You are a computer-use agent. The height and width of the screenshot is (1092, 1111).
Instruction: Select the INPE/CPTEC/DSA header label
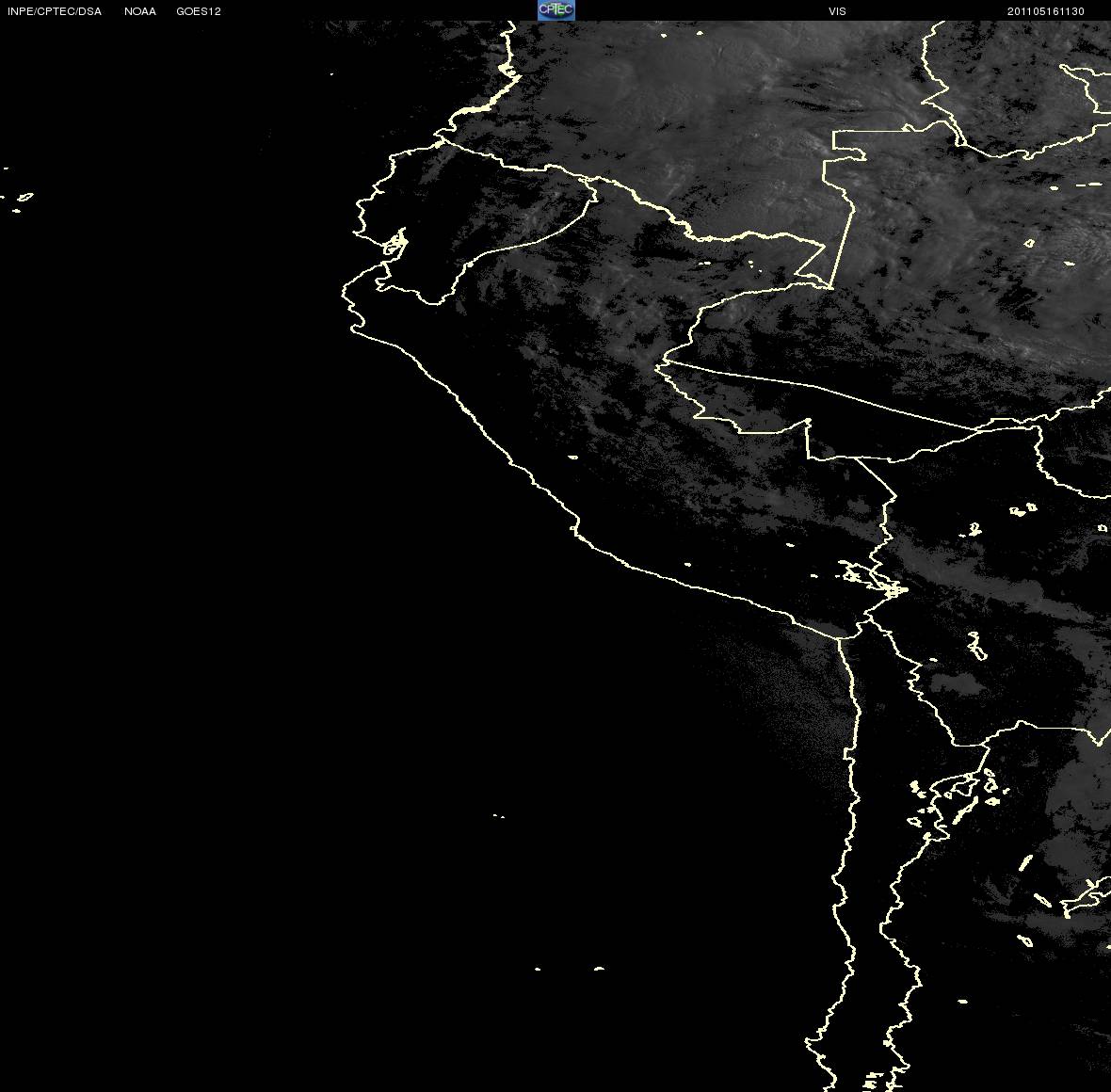(x=55, y=11)
